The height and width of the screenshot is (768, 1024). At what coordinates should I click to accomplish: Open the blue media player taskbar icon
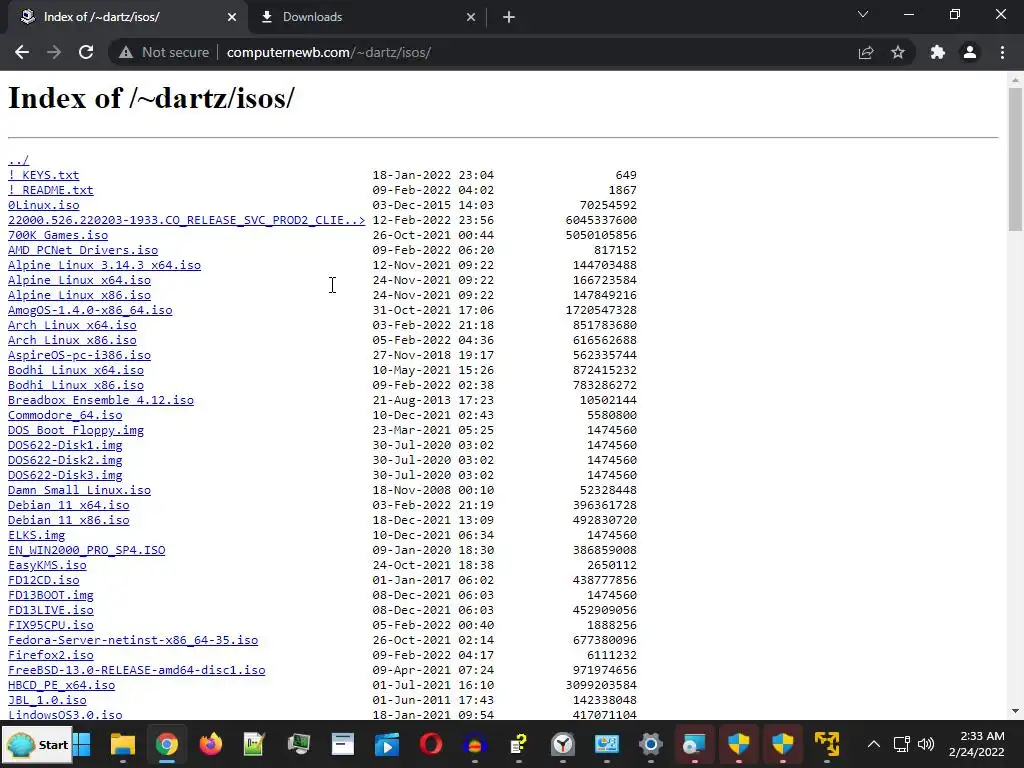coord(387,744)
